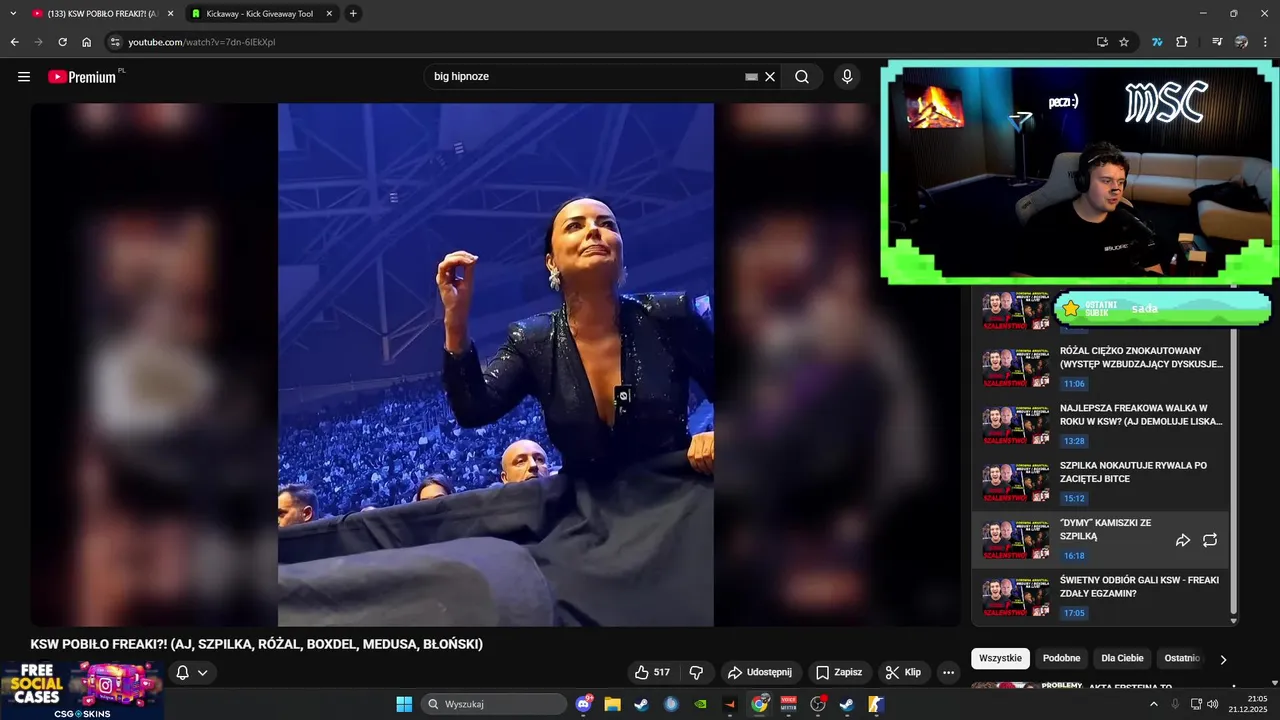The height and width of the screenshot is (720, 1280).
Task: Click the magnifier search button
Action: point(802,77)
